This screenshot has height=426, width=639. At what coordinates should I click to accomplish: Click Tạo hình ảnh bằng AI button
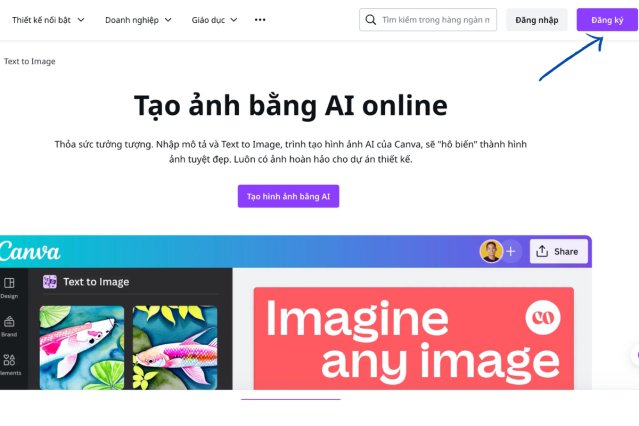[289, 196]
